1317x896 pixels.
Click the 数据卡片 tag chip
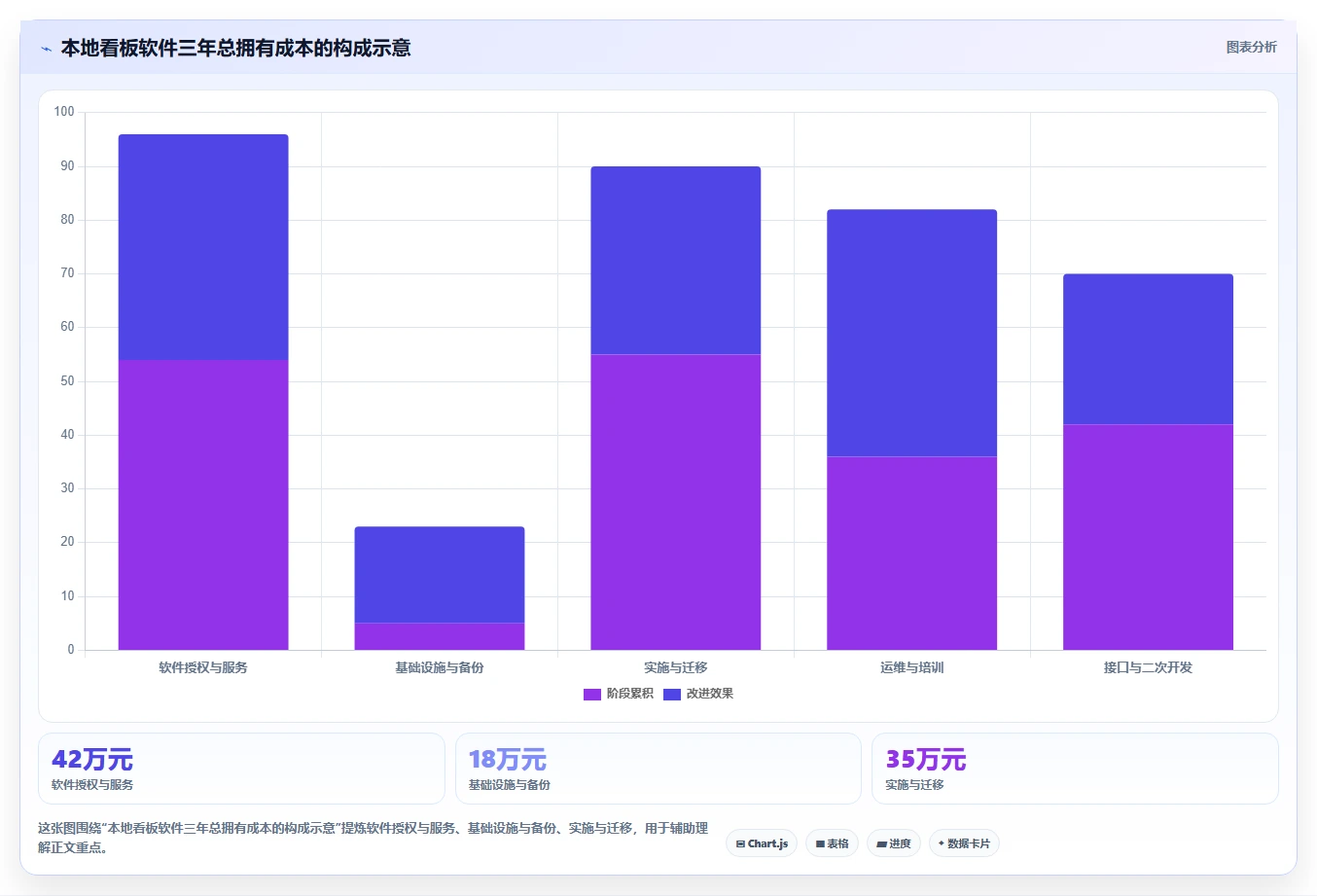pyautogui.click(x=964, y=843)
